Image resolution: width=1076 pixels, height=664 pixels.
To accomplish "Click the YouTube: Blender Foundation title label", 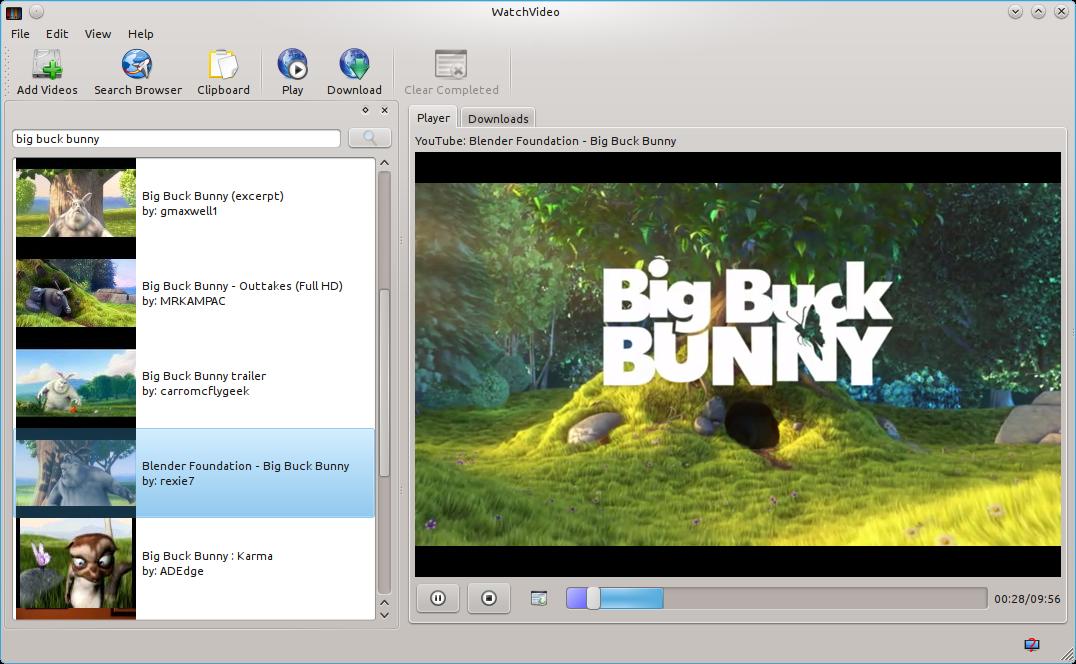I will [546, 141].
